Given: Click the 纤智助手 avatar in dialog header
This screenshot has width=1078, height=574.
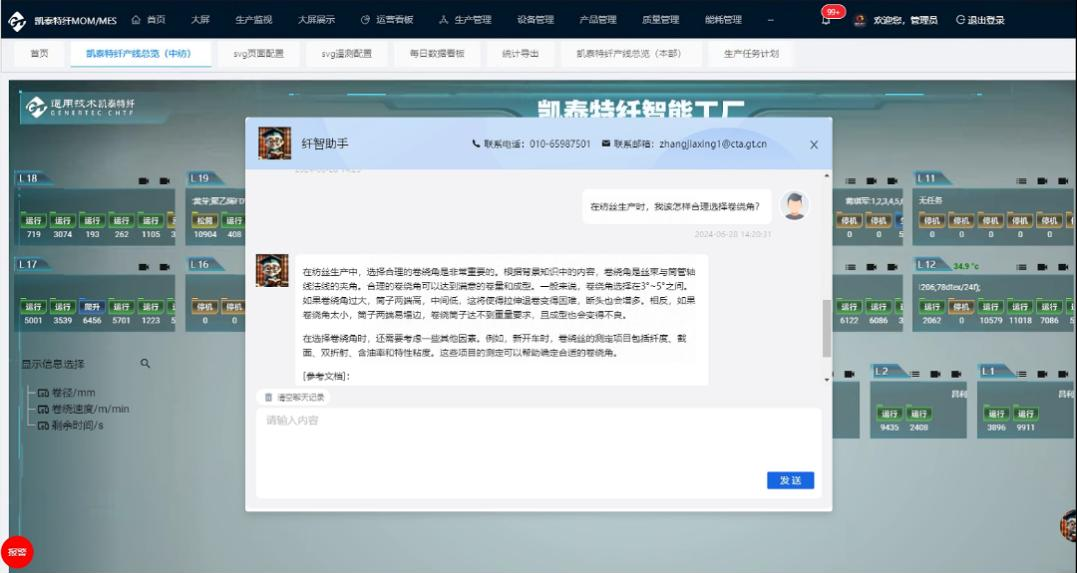Looking at the screenshot, I should 274,144.
